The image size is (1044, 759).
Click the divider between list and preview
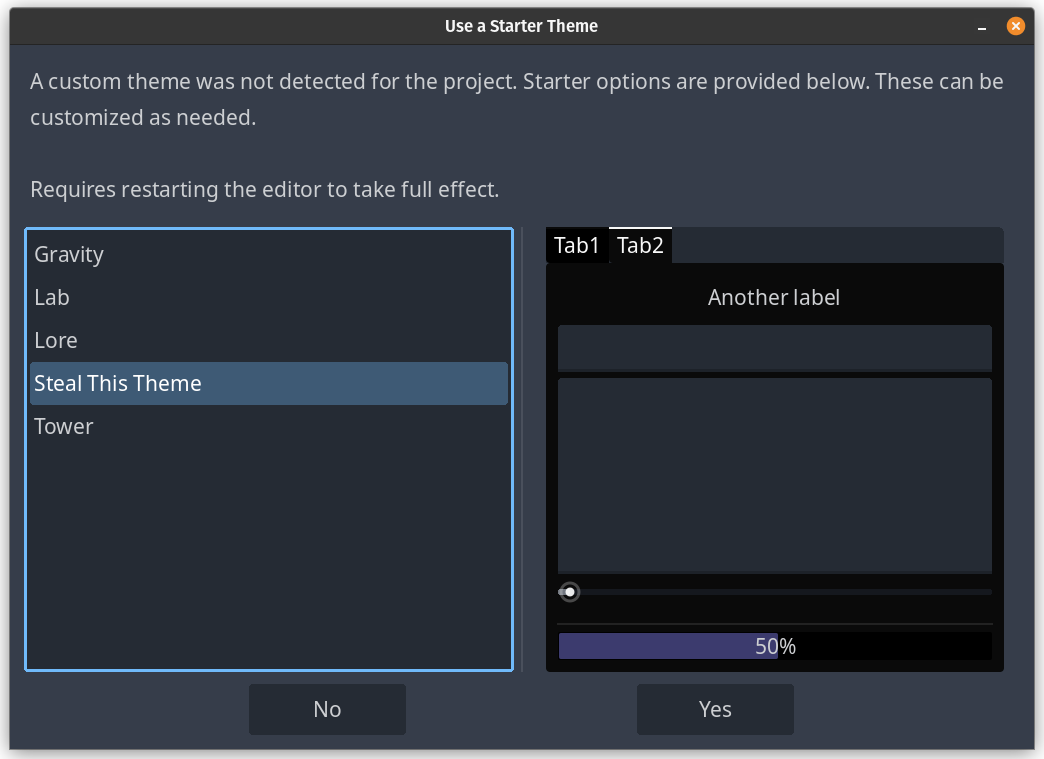pos(522,449)
